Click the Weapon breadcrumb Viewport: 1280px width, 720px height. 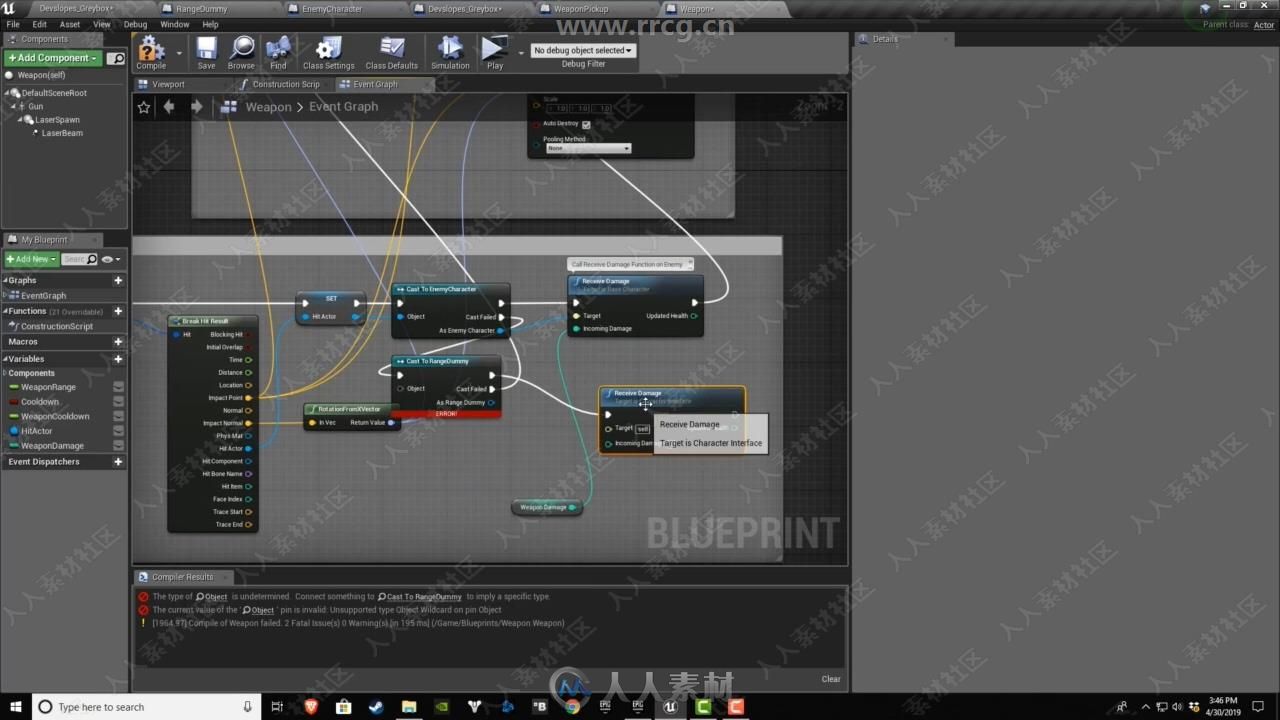point(269,107)
